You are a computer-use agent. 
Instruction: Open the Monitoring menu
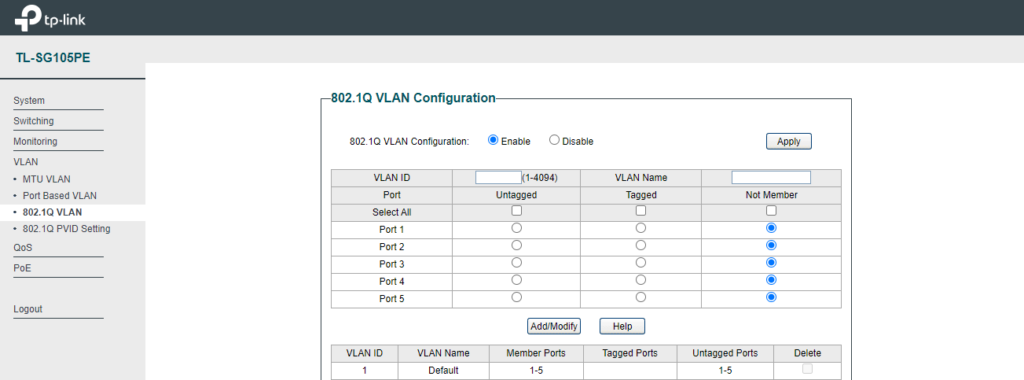35,141
